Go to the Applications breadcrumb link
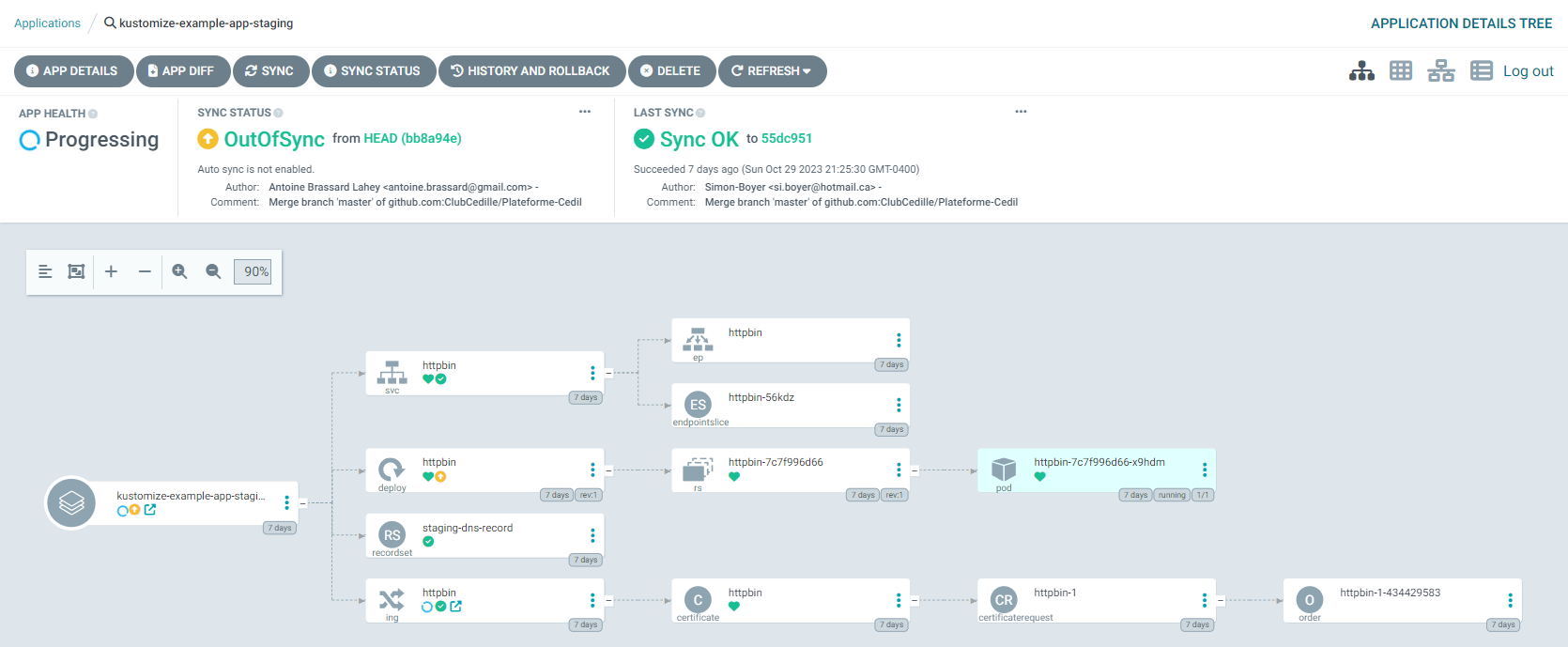The image size is (1568, 647). (x=47, y=23)
